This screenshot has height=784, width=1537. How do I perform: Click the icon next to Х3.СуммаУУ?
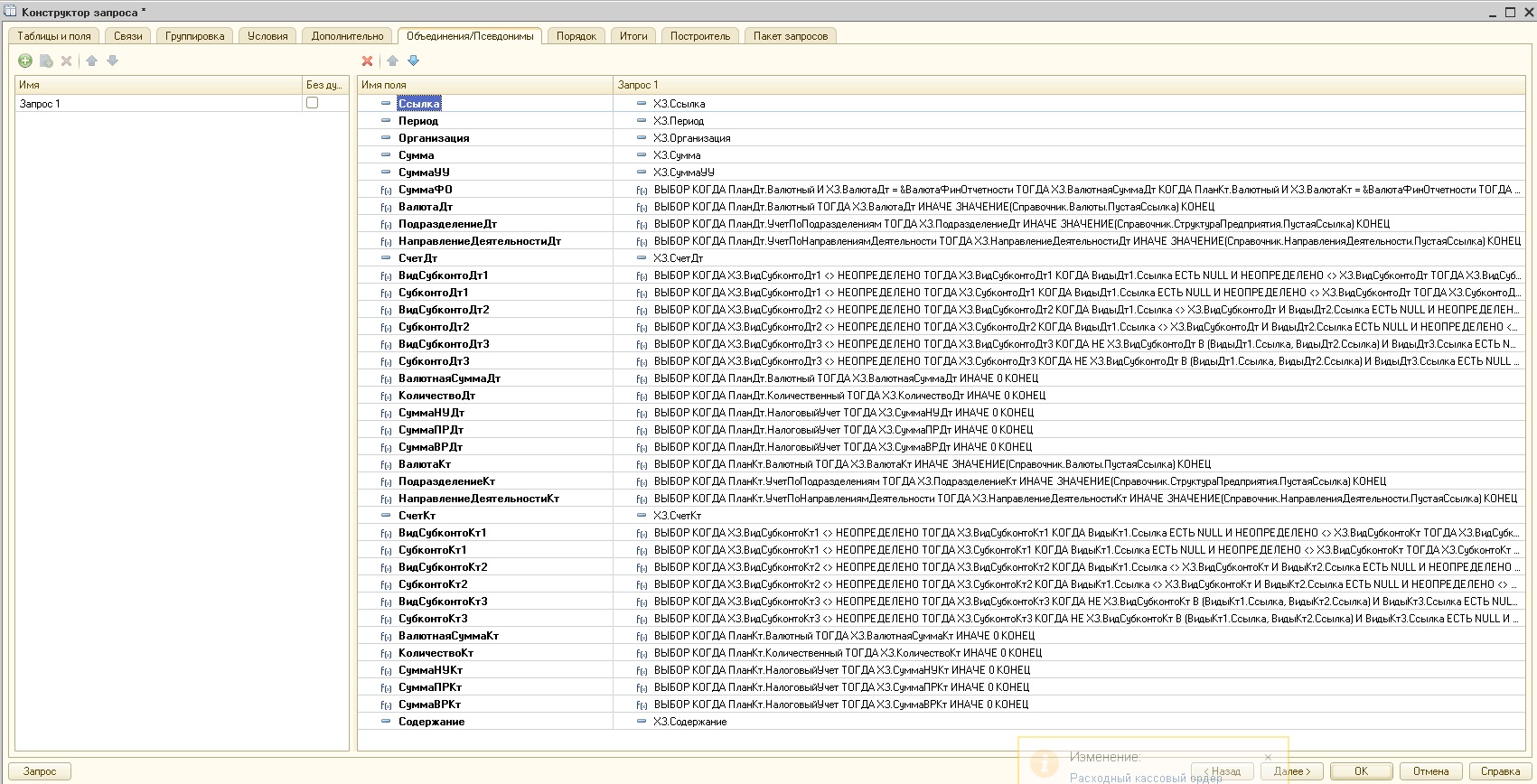click(x=642, y=173)
